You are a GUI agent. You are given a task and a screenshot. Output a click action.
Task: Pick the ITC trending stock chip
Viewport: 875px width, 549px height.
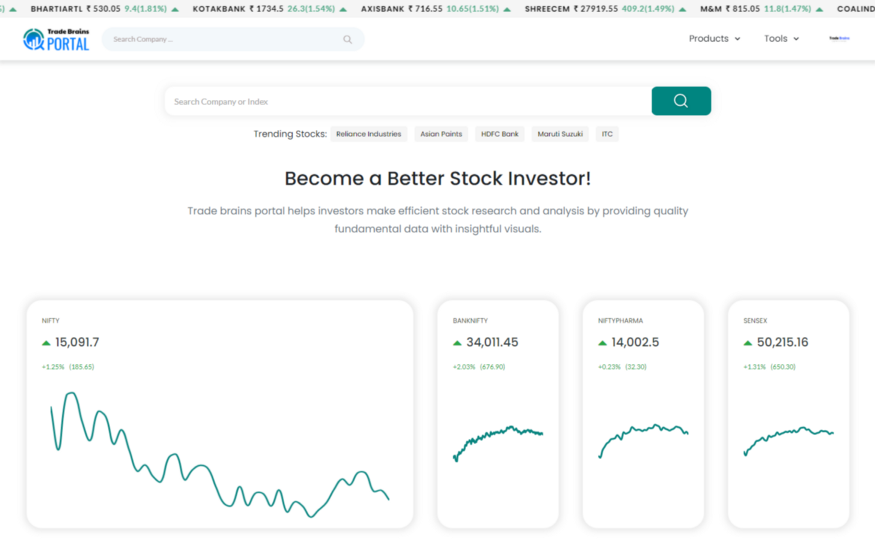coord(607,134)
